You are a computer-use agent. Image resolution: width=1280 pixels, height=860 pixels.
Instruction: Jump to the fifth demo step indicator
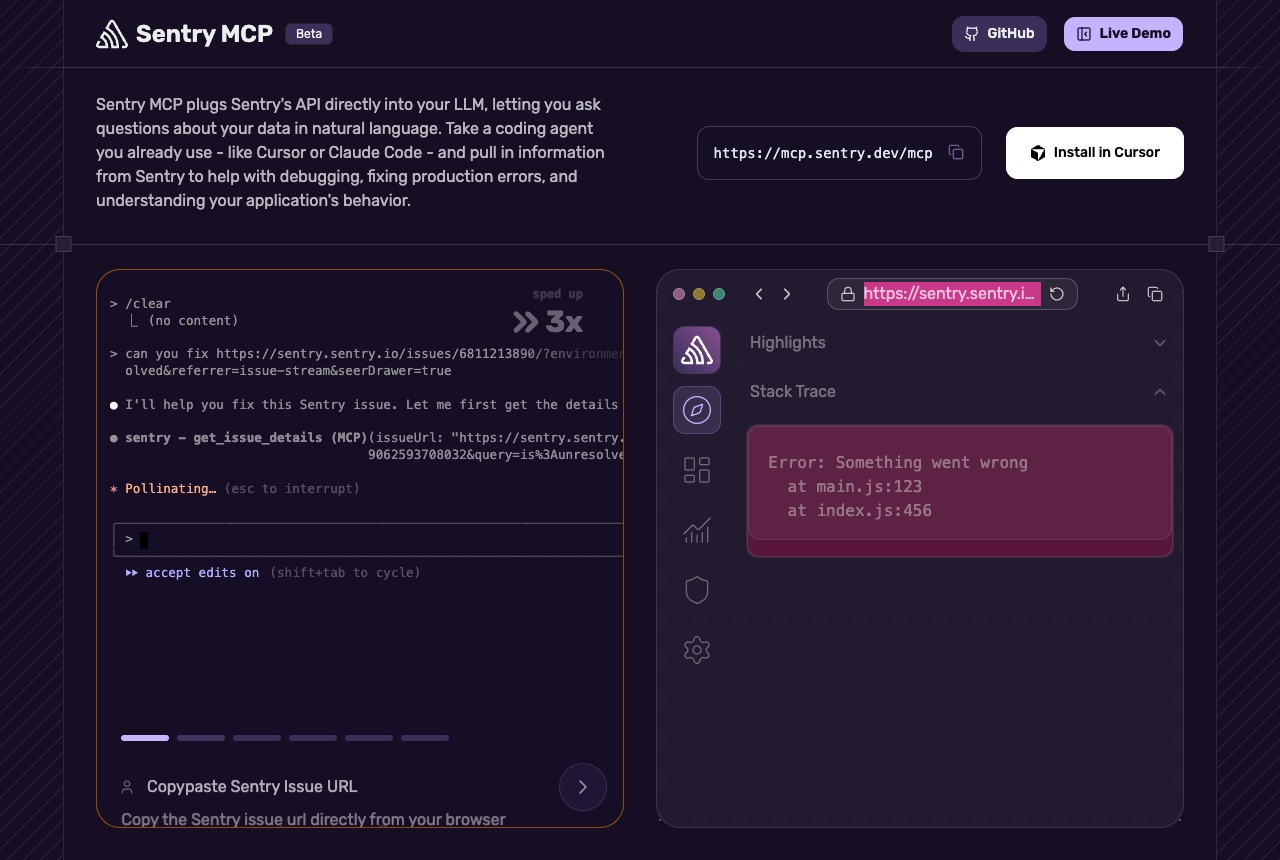369,738
